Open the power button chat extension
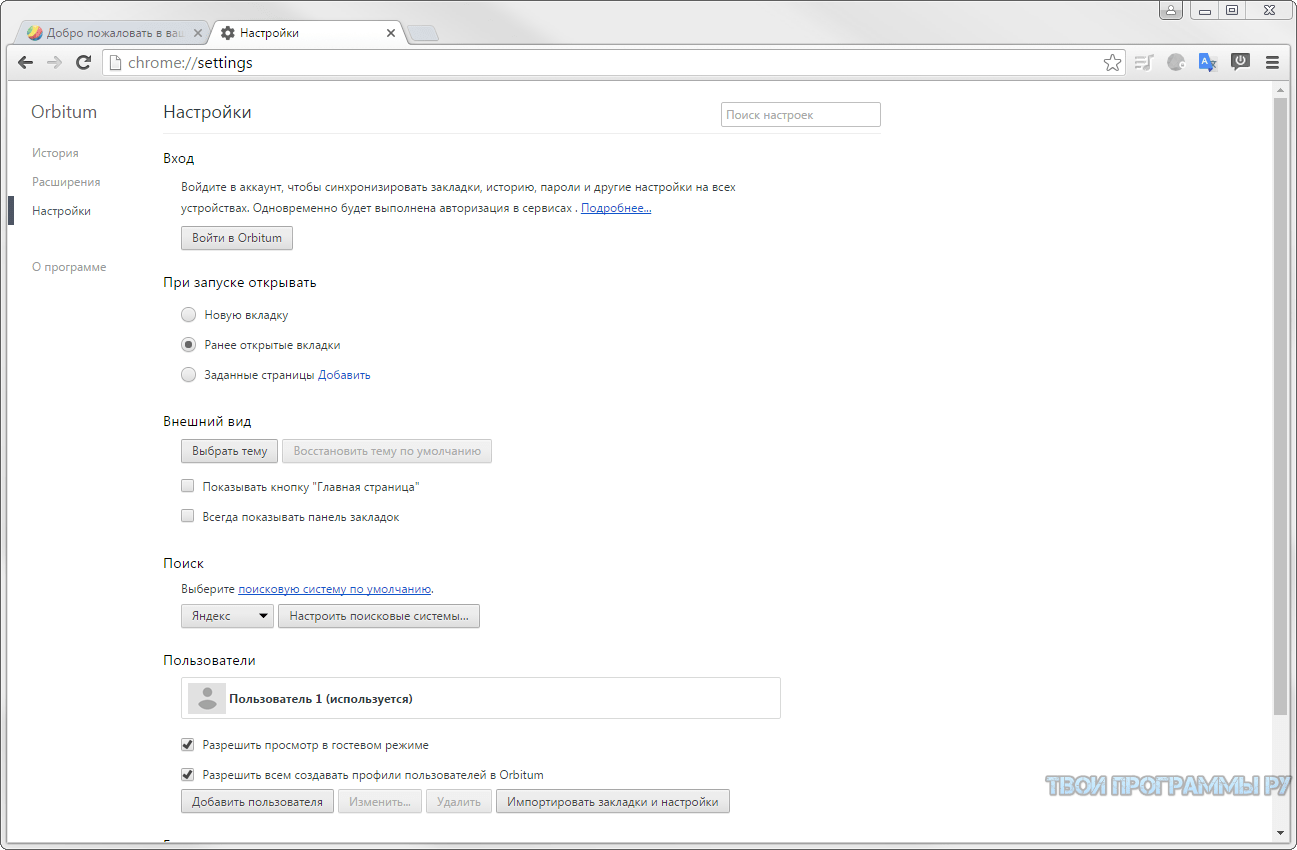 point(1240,62)
